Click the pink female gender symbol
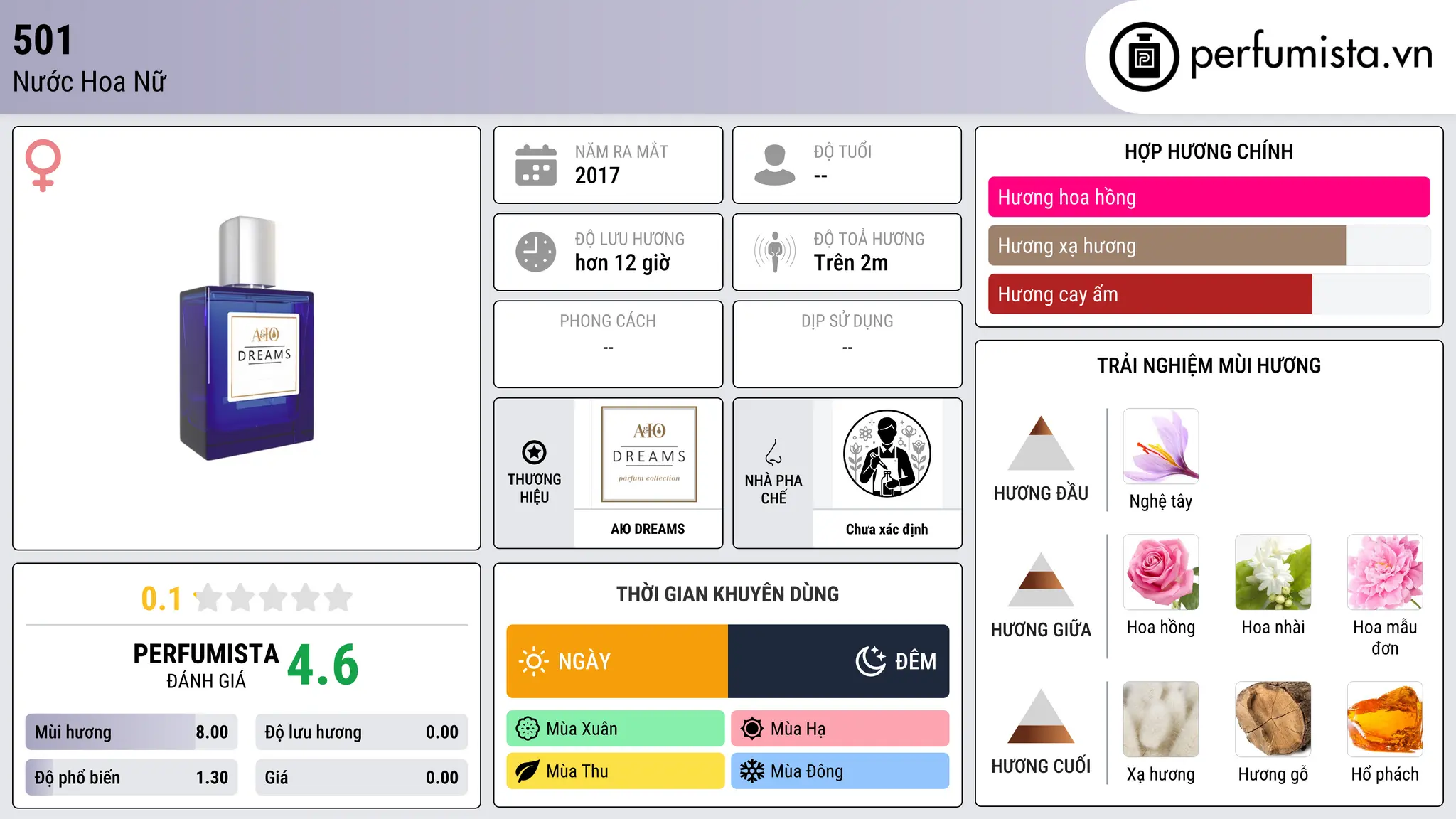 (43, 165)
